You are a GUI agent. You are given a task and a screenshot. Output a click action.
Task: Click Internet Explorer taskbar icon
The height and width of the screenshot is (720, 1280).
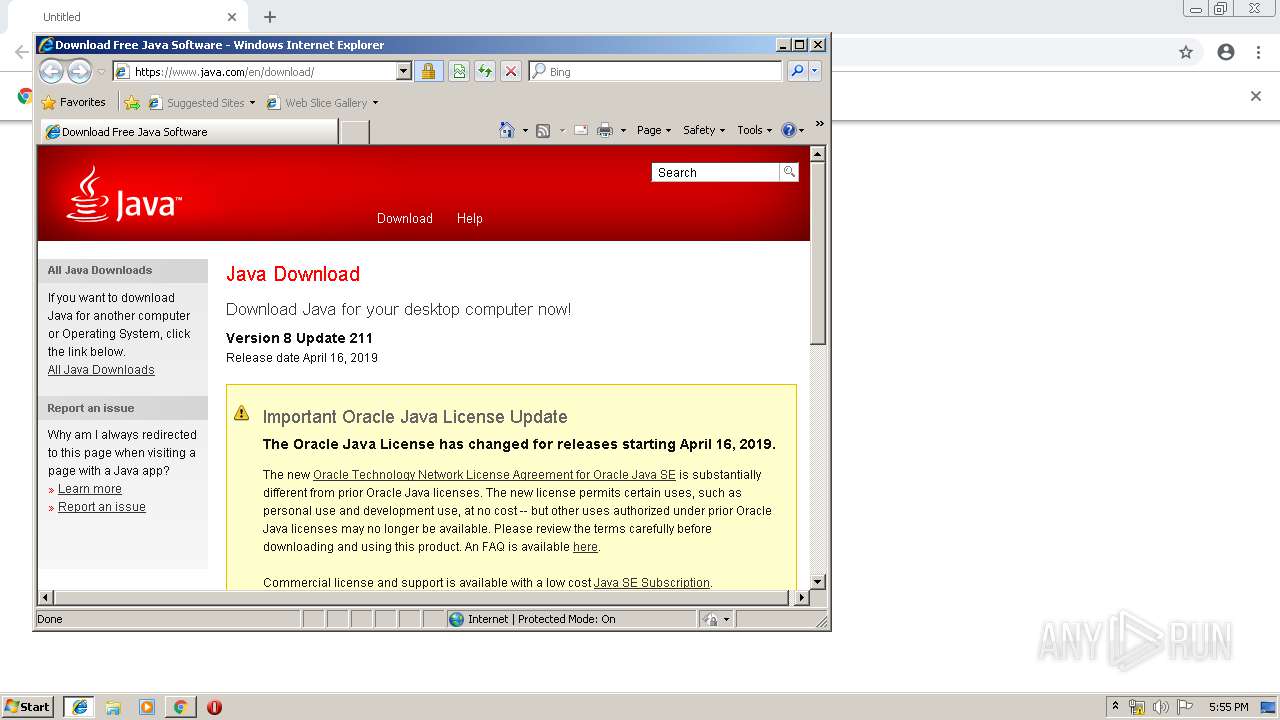80,706
